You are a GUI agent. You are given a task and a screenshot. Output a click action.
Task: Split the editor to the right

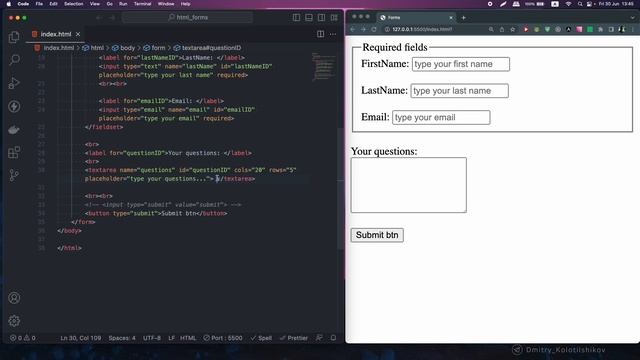click(320, 34)
